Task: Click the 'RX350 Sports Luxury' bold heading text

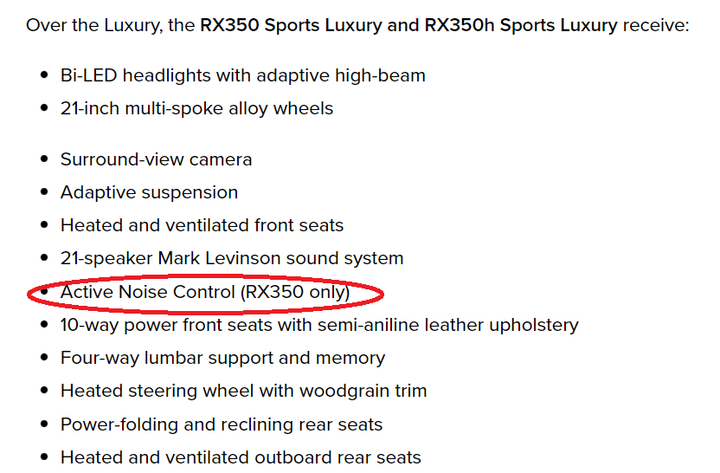Action: point(291,25)
